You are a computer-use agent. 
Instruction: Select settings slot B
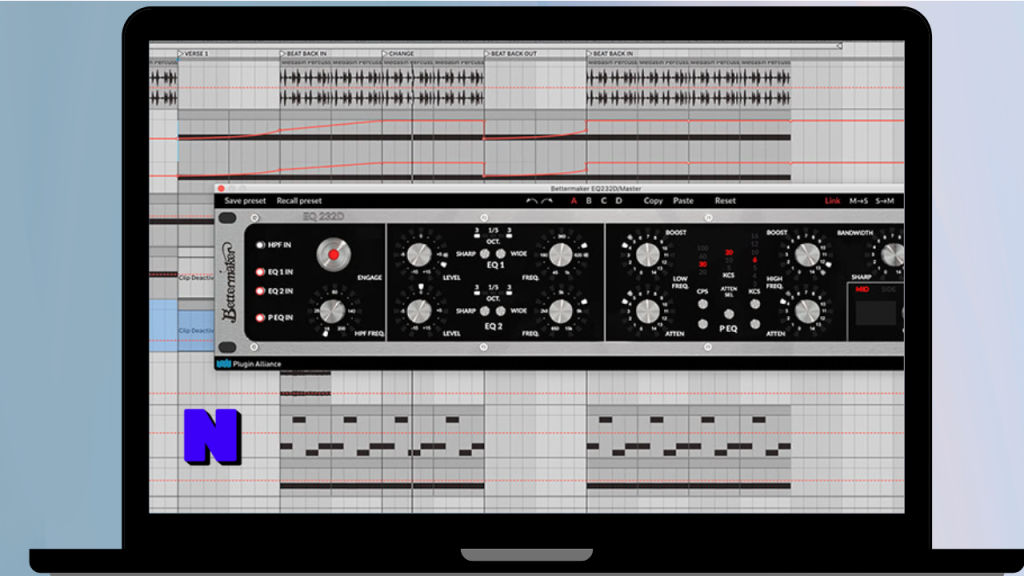point(589,201)
